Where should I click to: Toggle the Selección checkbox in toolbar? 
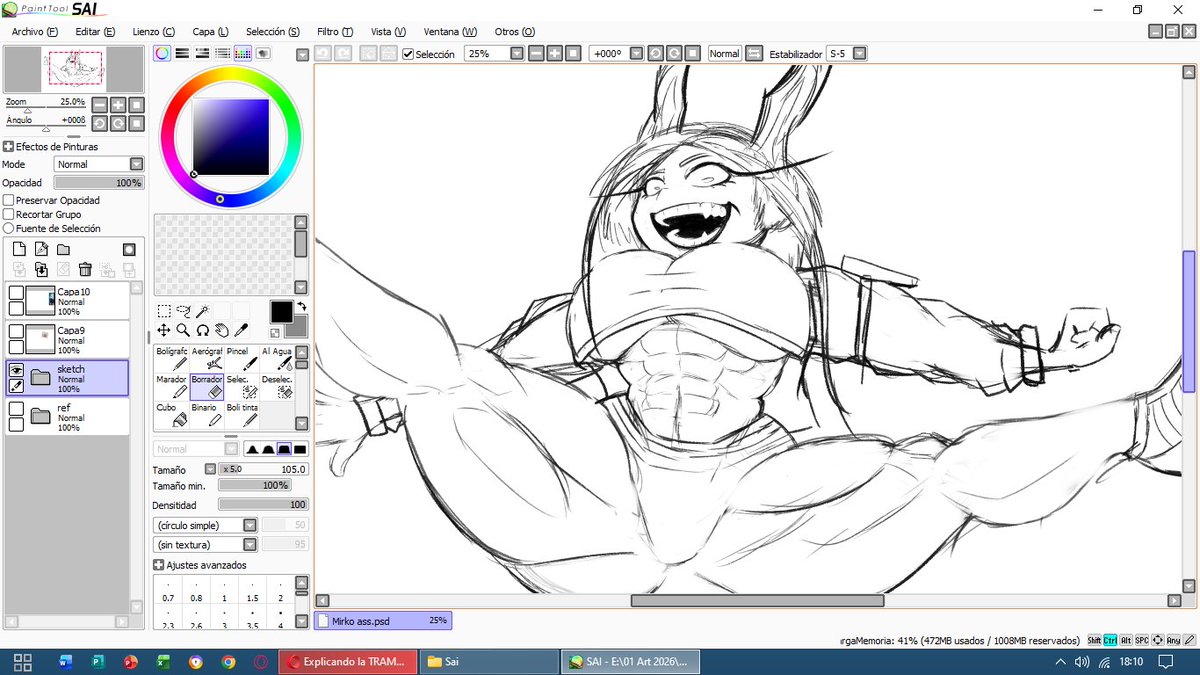[x=408, y=54]
